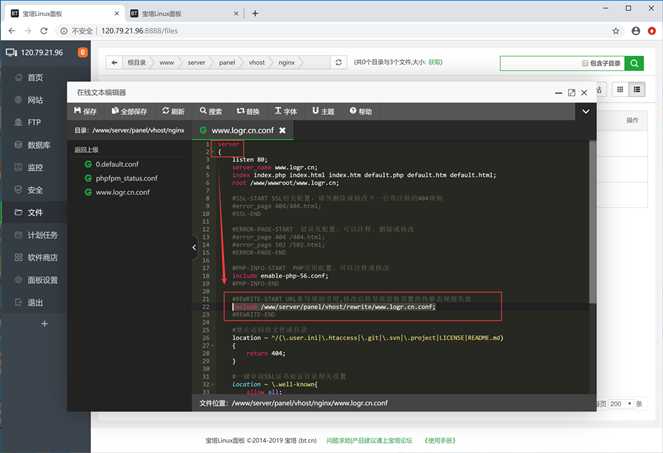Screen dimensions: 663x453
Task: Maximize the online text editor dialog
Action: click(x=571, y=93)
